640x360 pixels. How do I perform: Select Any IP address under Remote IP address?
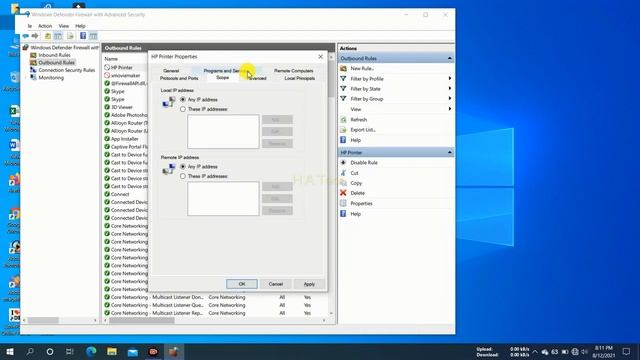(183, 167)
